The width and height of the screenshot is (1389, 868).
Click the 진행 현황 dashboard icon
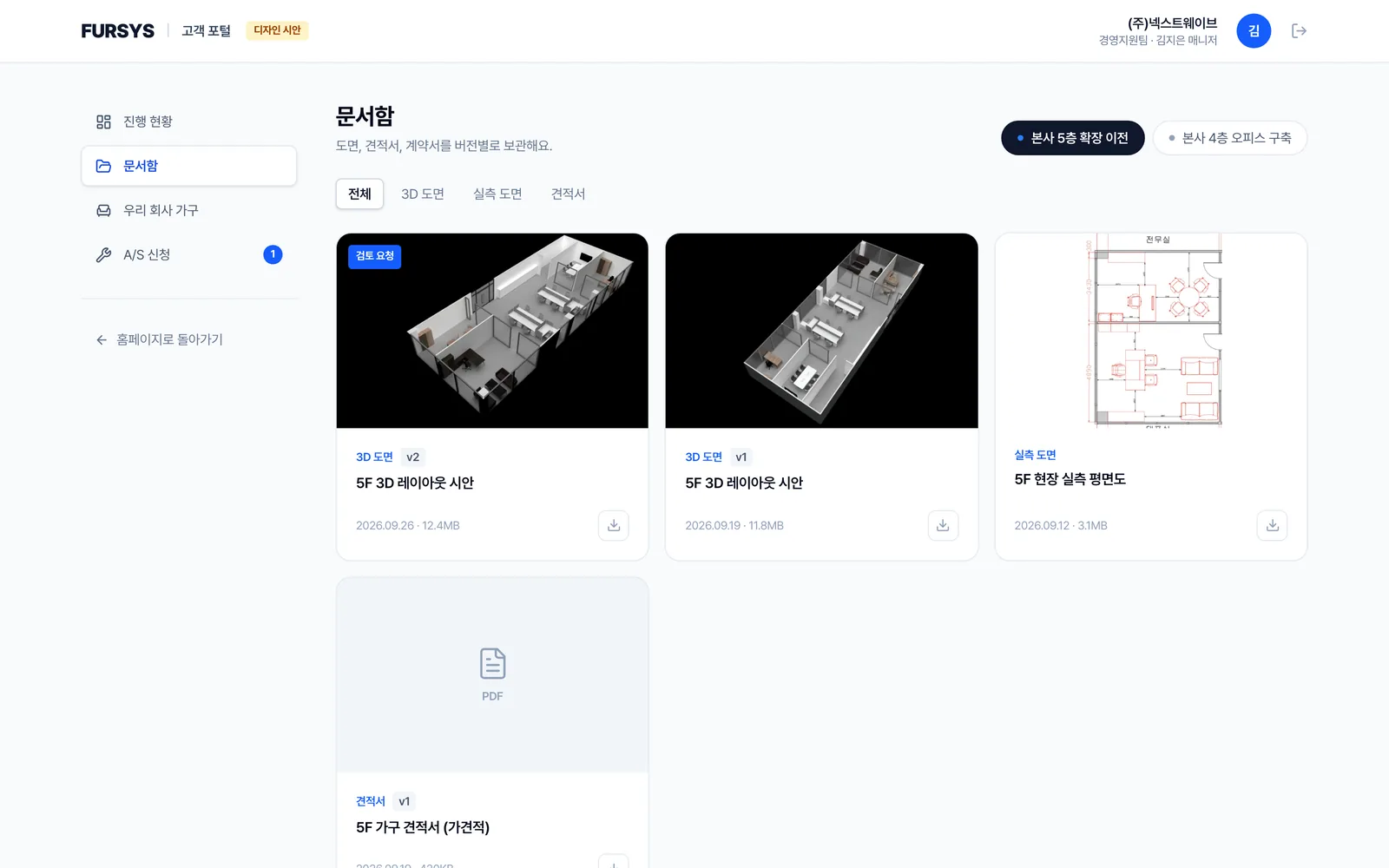103,122
